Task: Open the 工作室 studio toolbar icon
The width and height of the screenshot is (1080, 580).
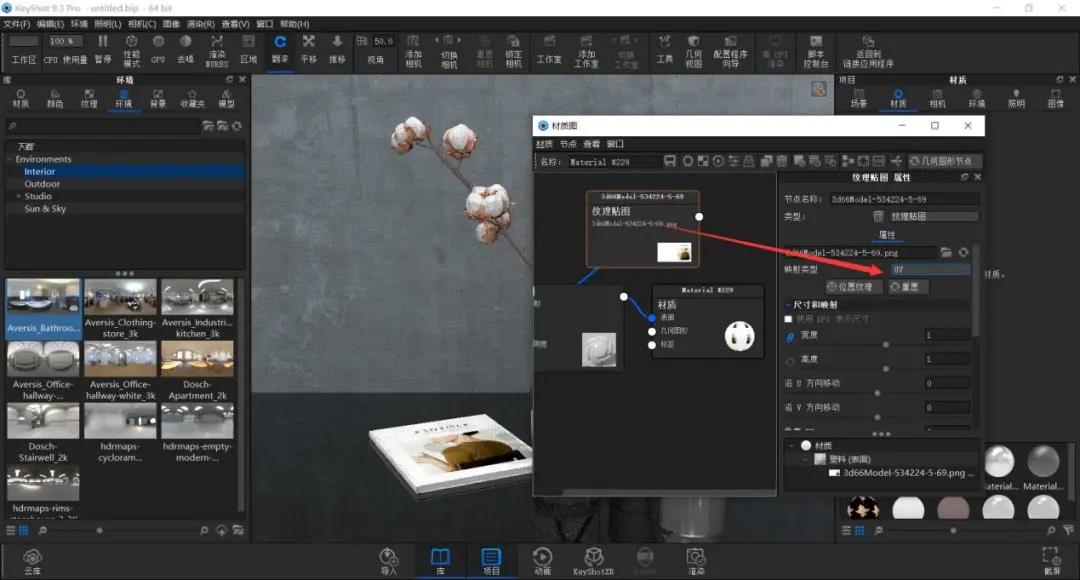Action: click(549, 50)
